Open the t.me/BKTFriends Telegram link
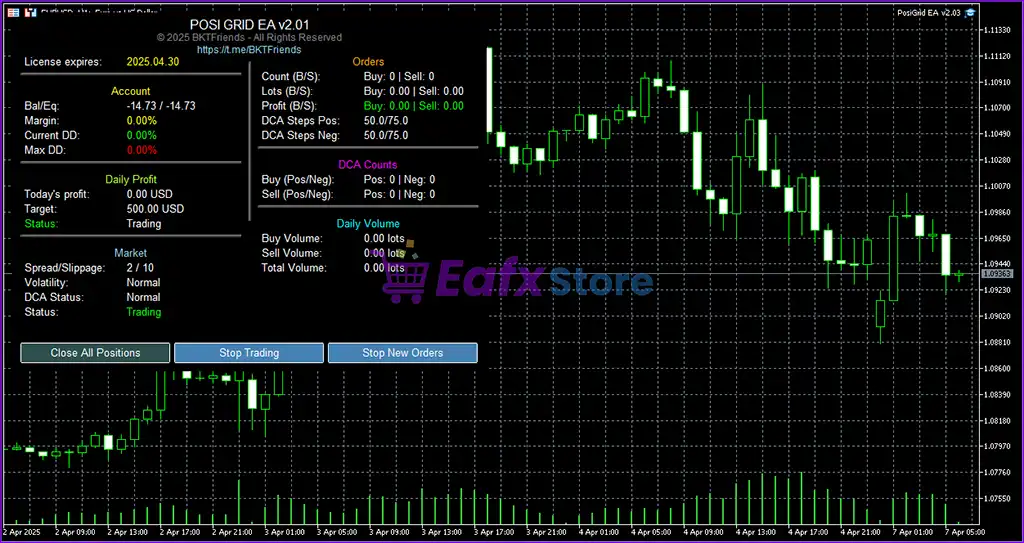Viewport: 1024px width, 543px height. 248,49
